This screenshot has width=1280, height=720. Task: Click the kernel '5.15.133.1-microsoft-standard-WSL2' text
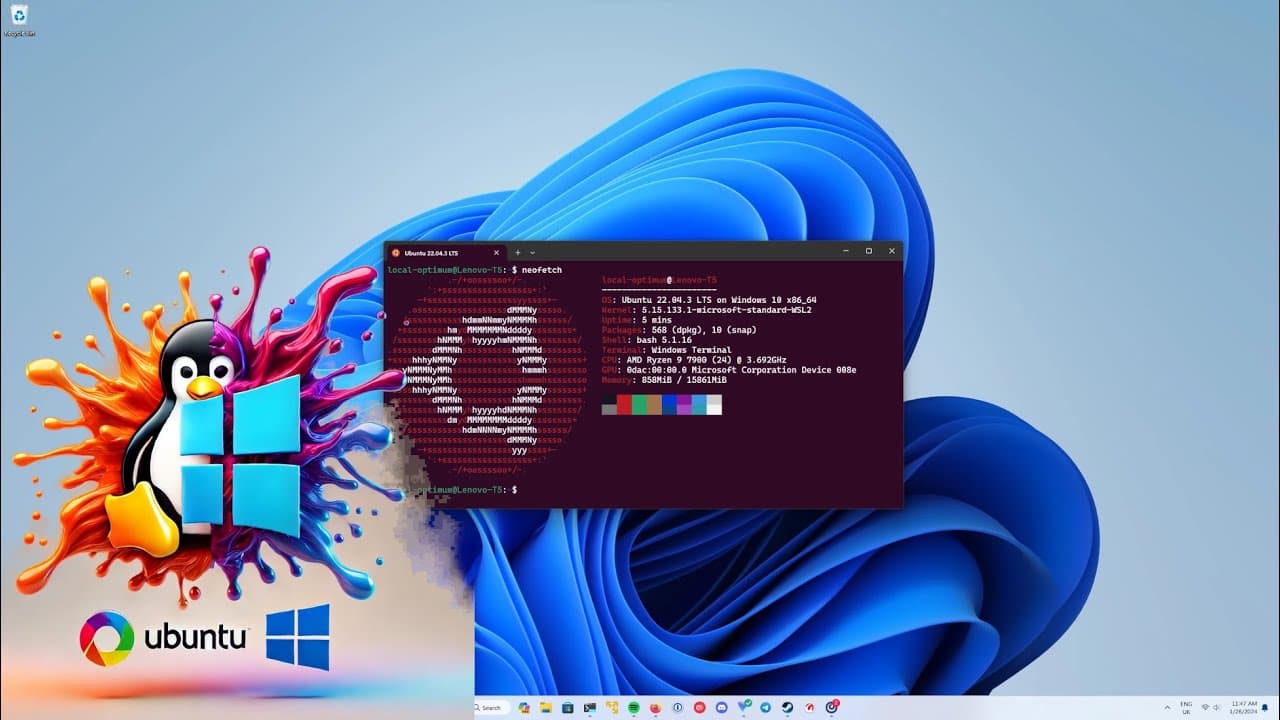726,310
